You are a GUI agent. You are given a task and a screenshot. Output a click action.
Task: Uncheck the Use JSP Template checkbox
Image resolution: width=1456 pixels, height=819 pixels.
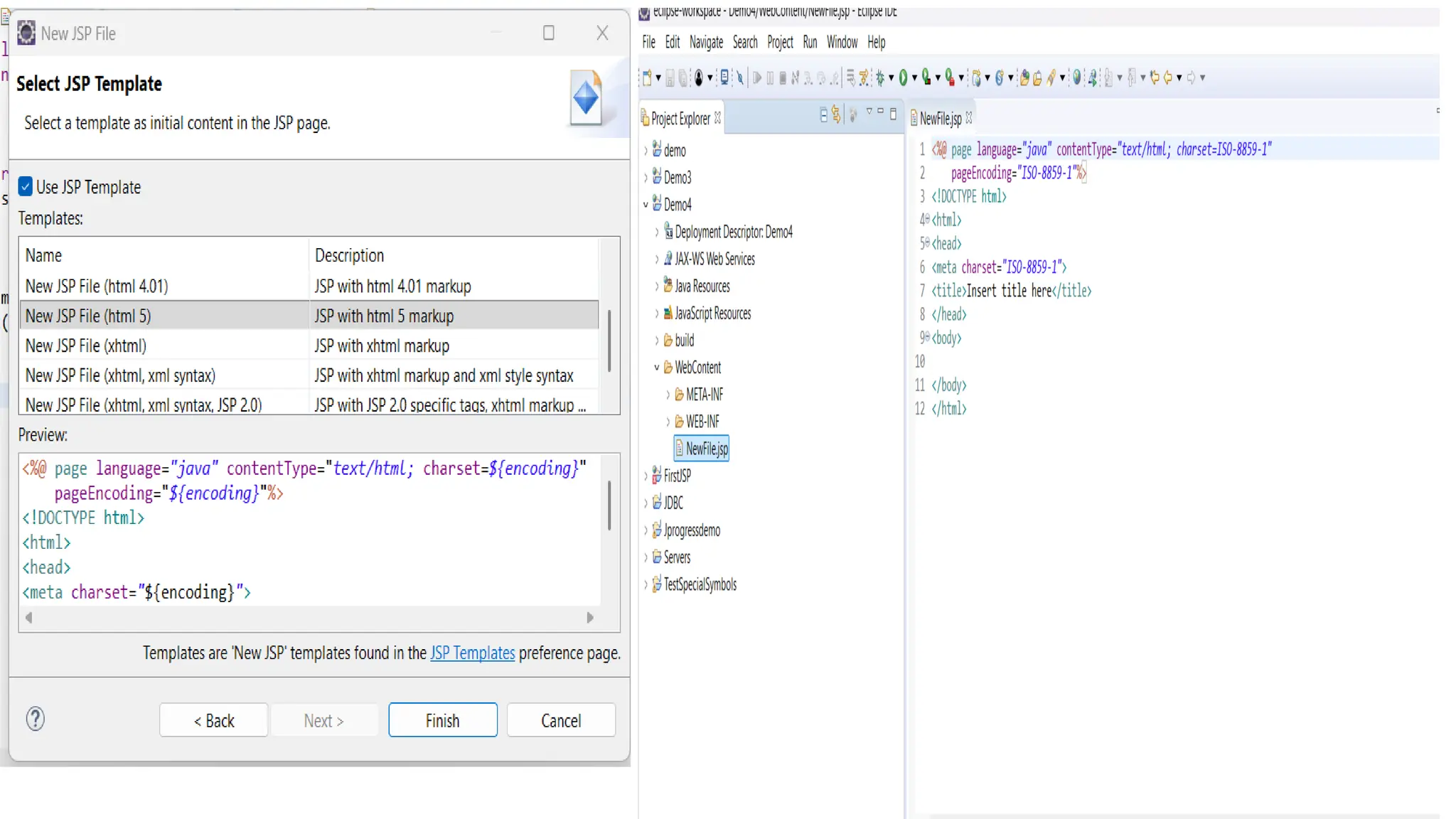pos(26,187)
